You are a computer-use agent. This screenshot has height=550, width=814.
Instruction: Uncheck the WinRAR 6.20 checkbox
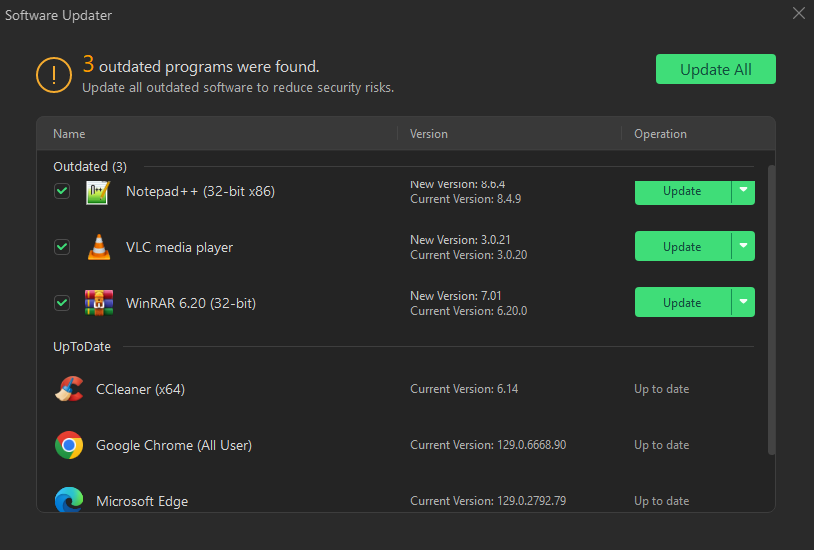tap(62, 303)
